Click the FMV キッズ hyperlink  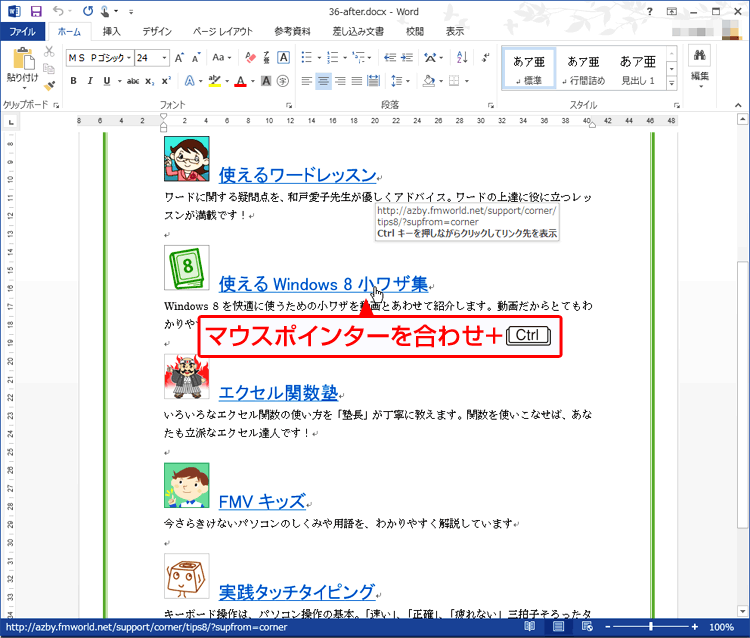[x=262, y=502]
